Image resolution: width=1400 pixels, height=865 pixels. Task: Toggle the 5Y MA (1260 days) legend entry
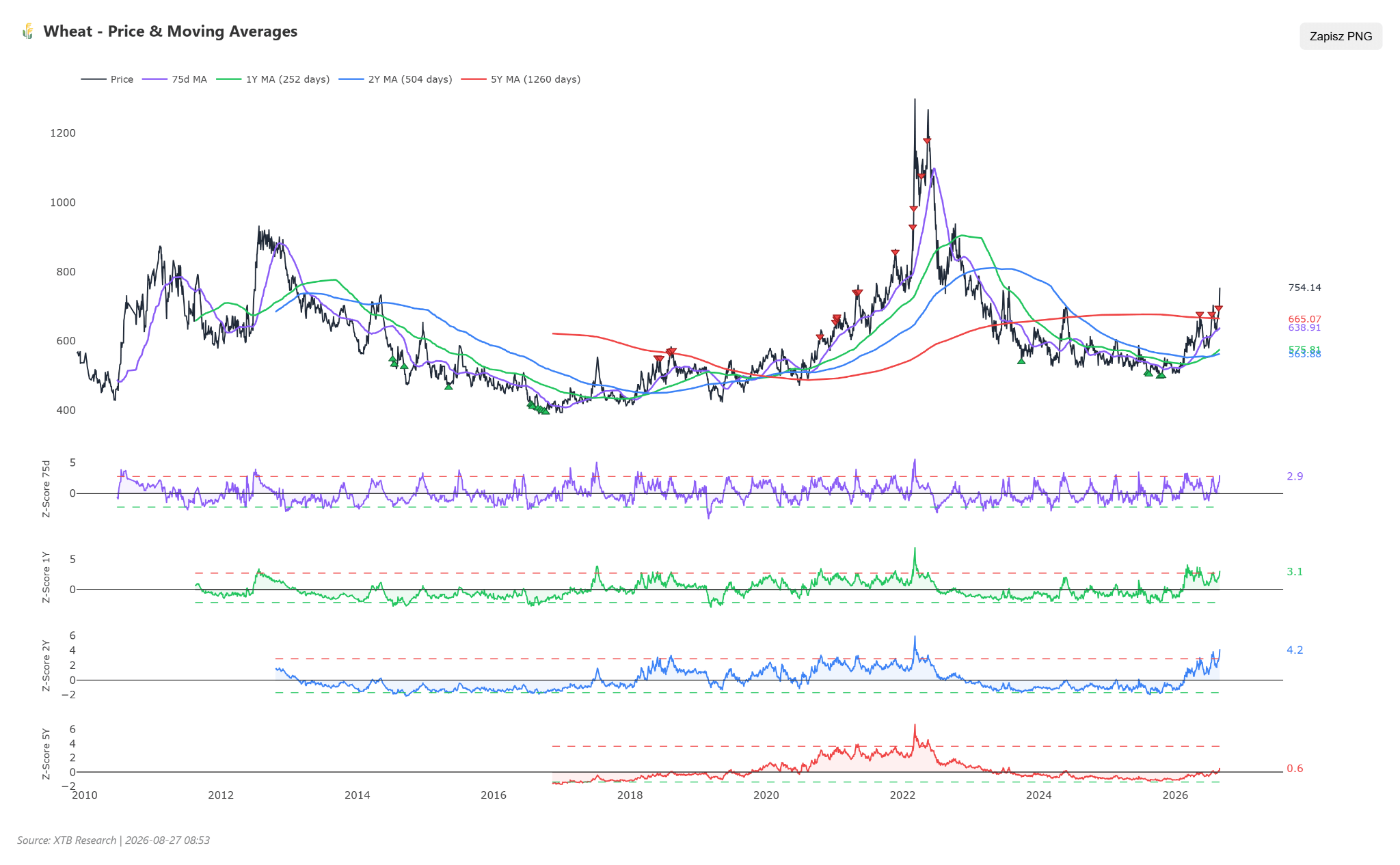pyautogui.click(x=521, y=79)
